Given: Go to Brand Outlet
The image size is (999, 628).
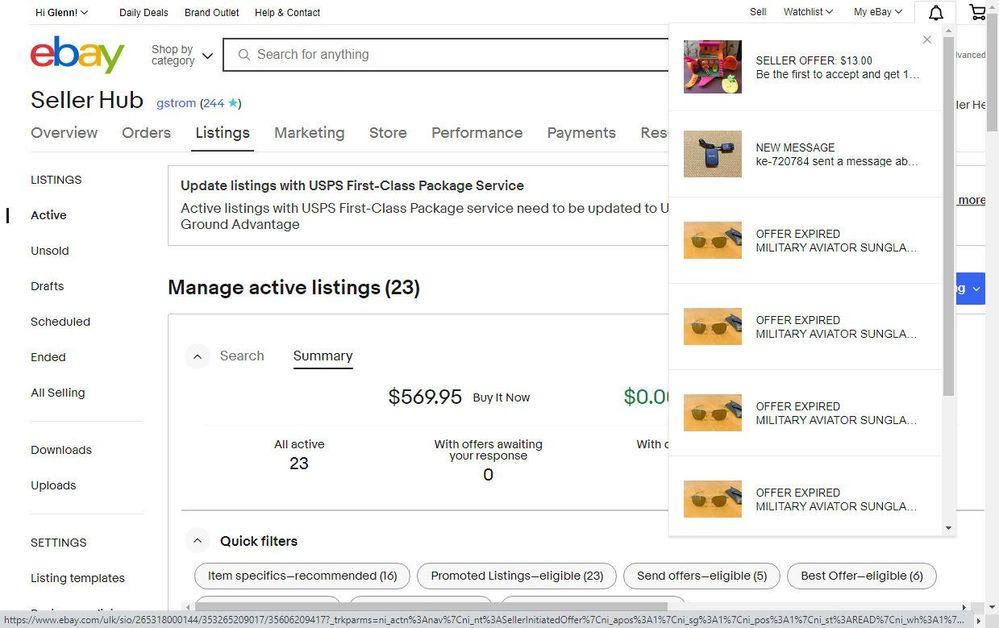Looking at the screenshot, I should (212, 12).
